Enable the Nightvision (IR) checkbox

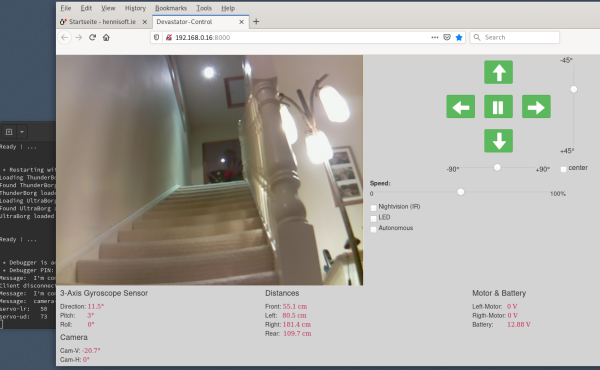click(x=373, y=208)
